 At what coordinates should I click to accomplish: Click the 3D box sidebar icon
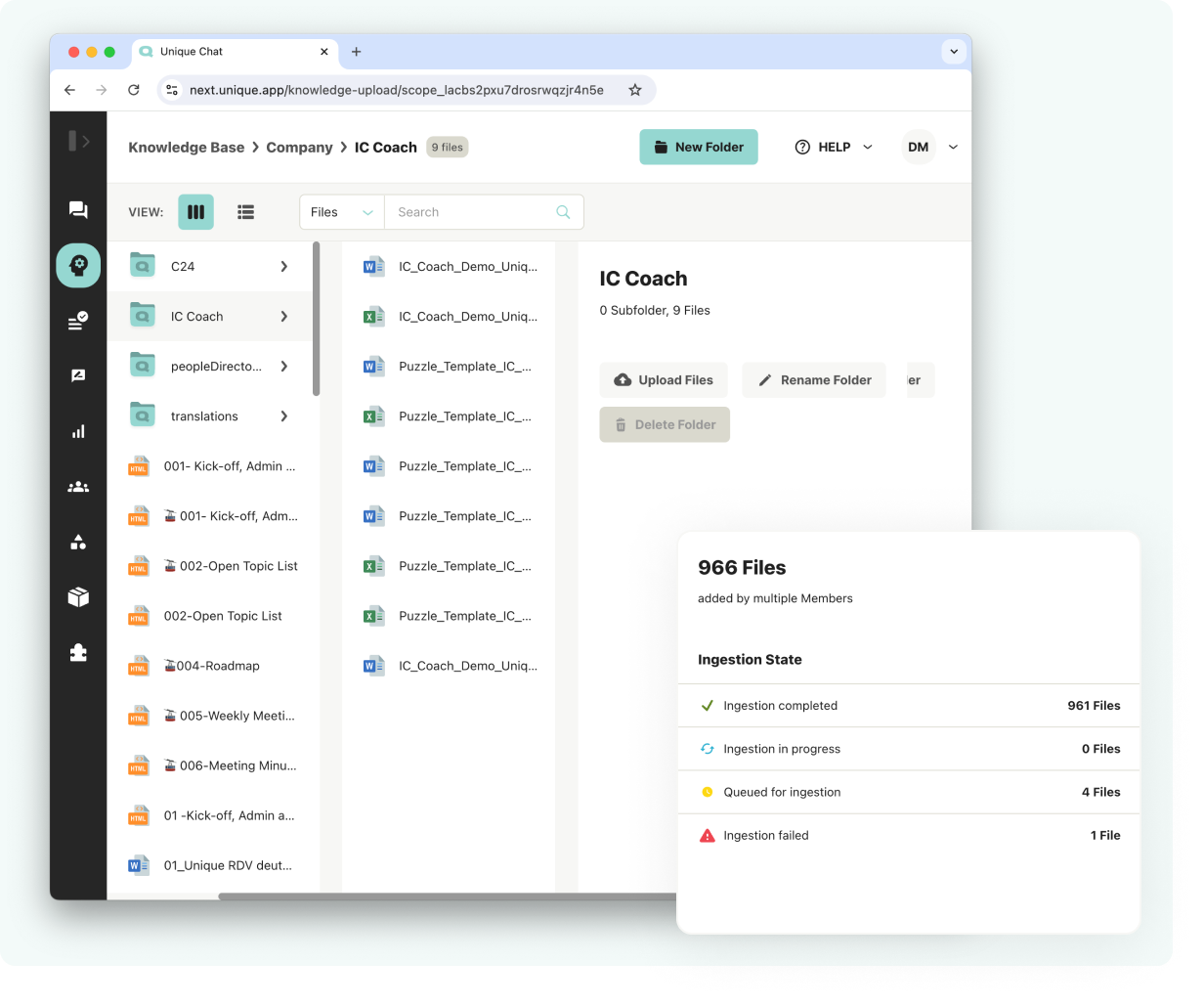coord(78,597)
